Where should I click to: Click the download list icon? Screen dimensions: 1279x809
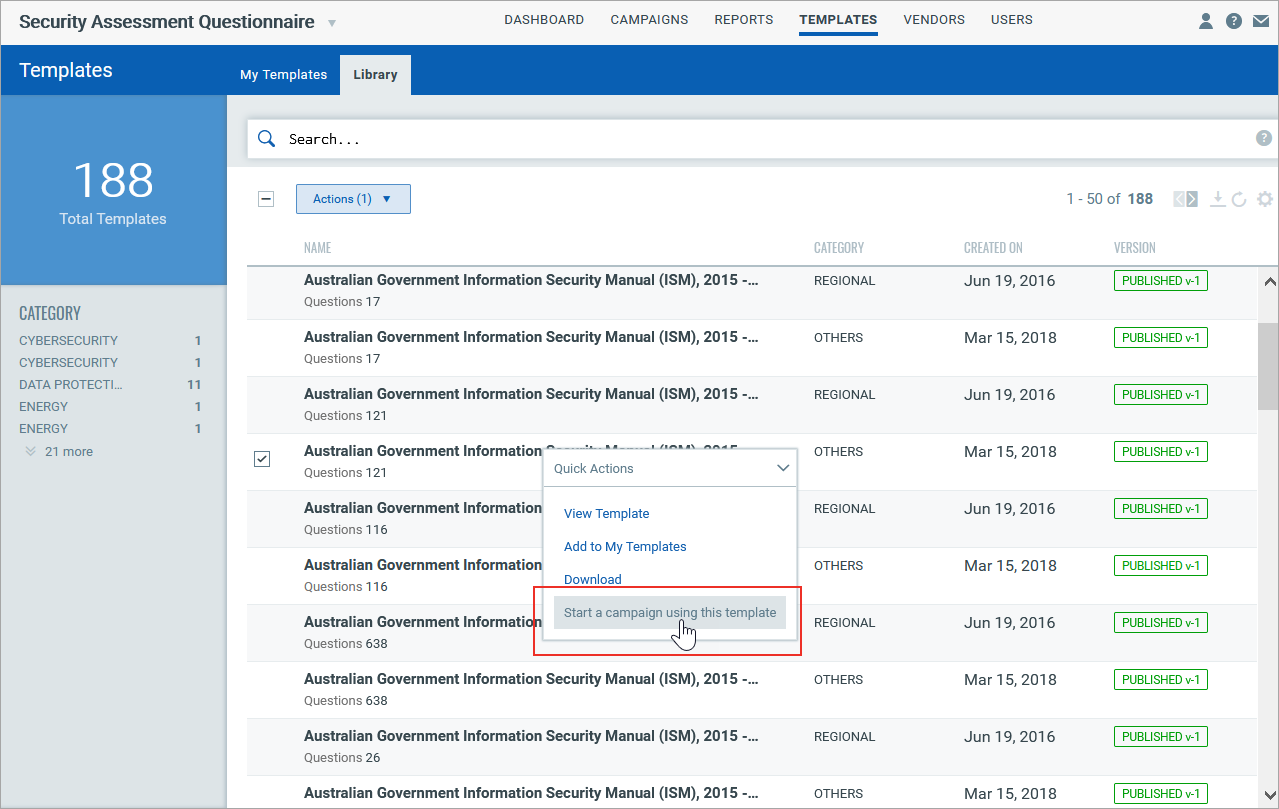click(1217, 199)
